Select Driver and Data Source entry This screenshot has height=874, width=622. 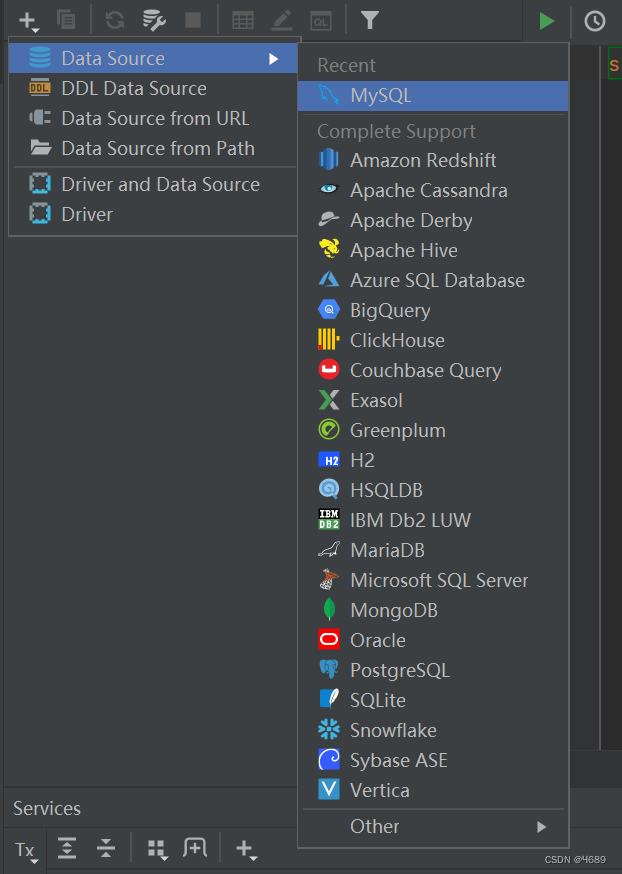pyautogui.click(x=153, y=184)
